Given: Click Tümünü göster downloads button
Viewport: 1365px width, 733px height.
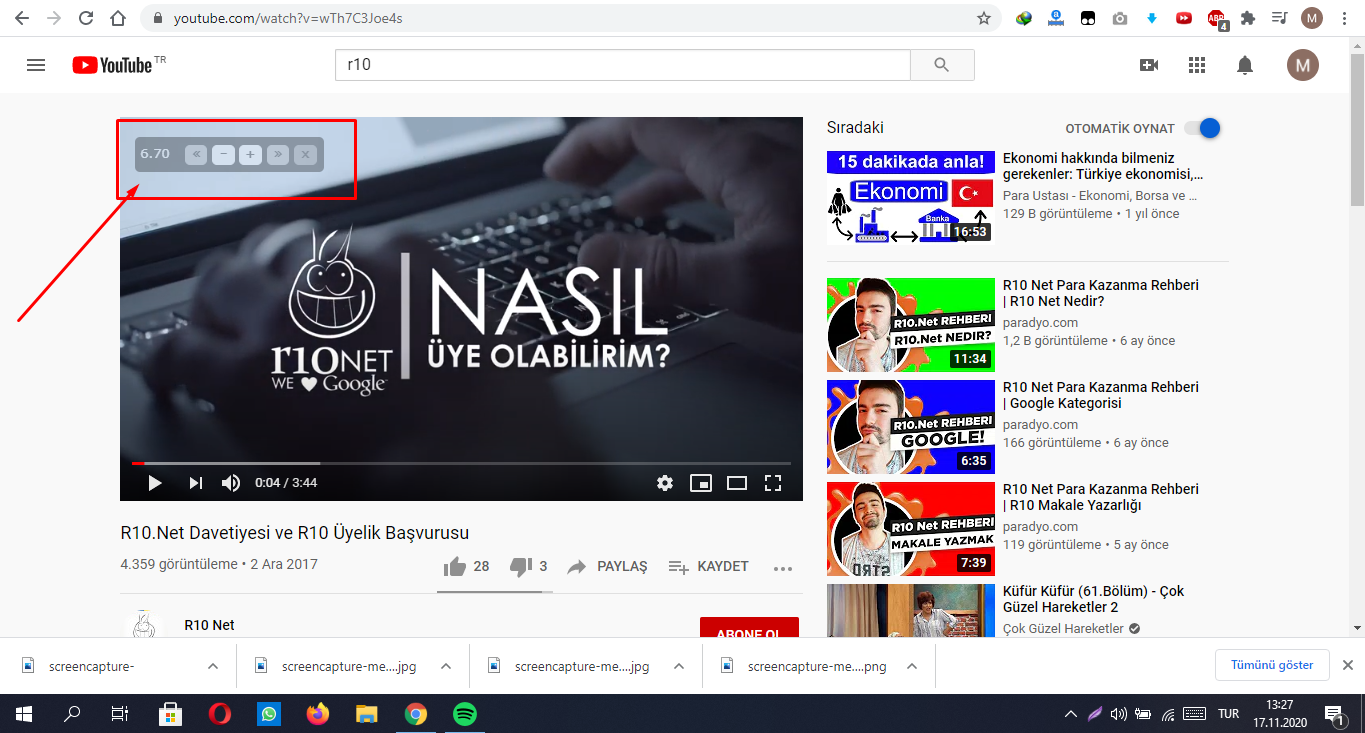Looking at the screenshot, I should pyautogui.click(x=1271, y=665).
